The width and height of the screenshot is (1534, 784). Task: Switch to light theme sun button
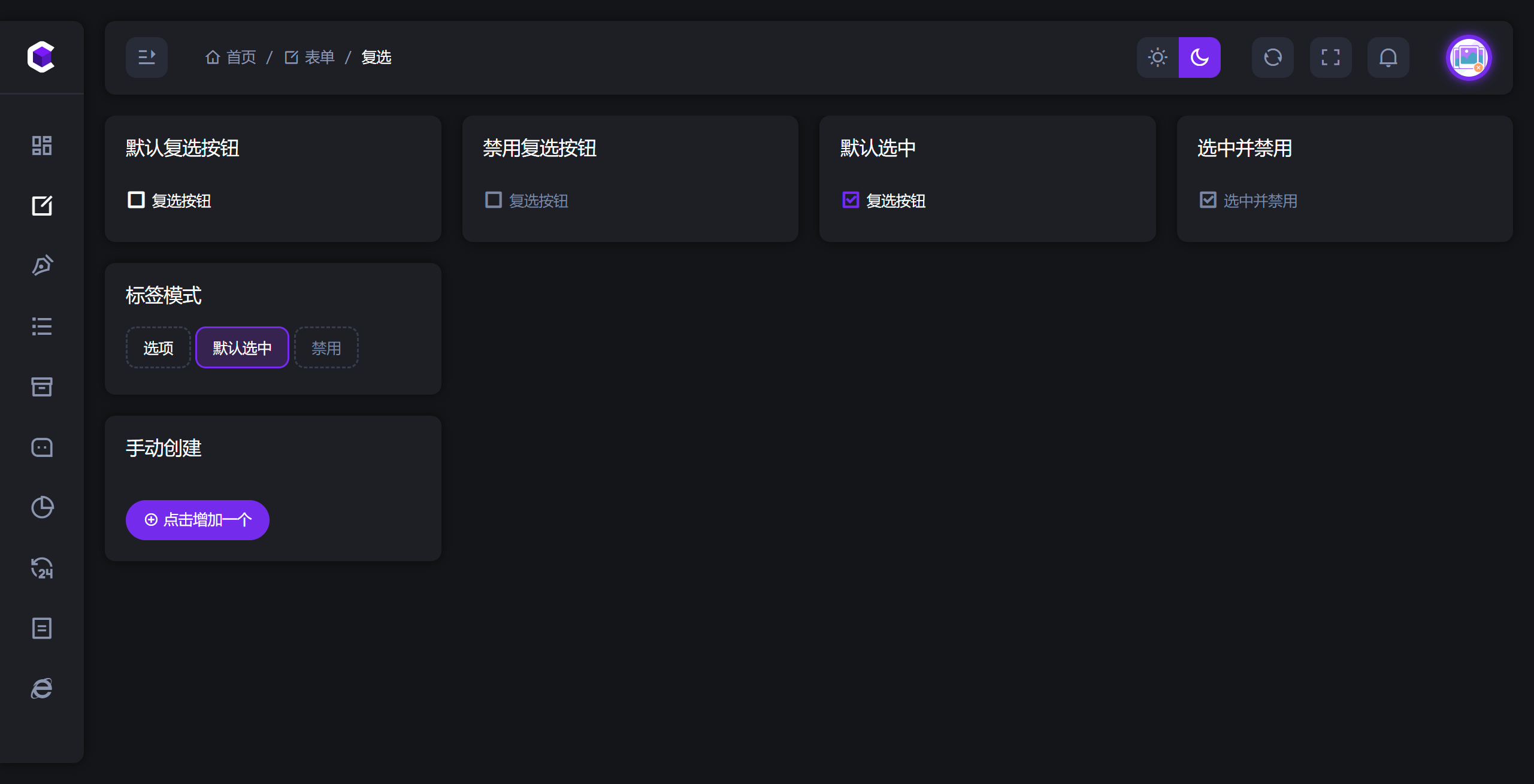1158,57
